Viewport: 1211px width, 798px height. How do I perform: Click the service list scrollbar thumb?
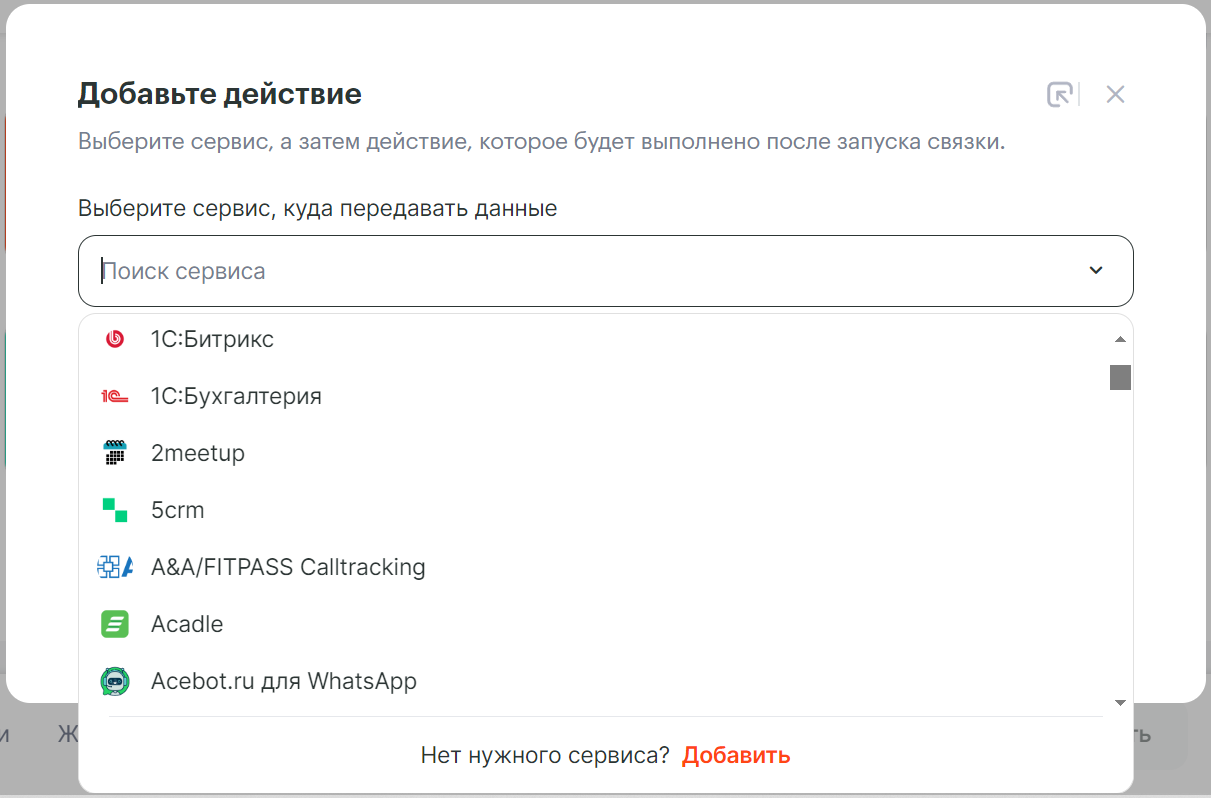coord(1120,377)
